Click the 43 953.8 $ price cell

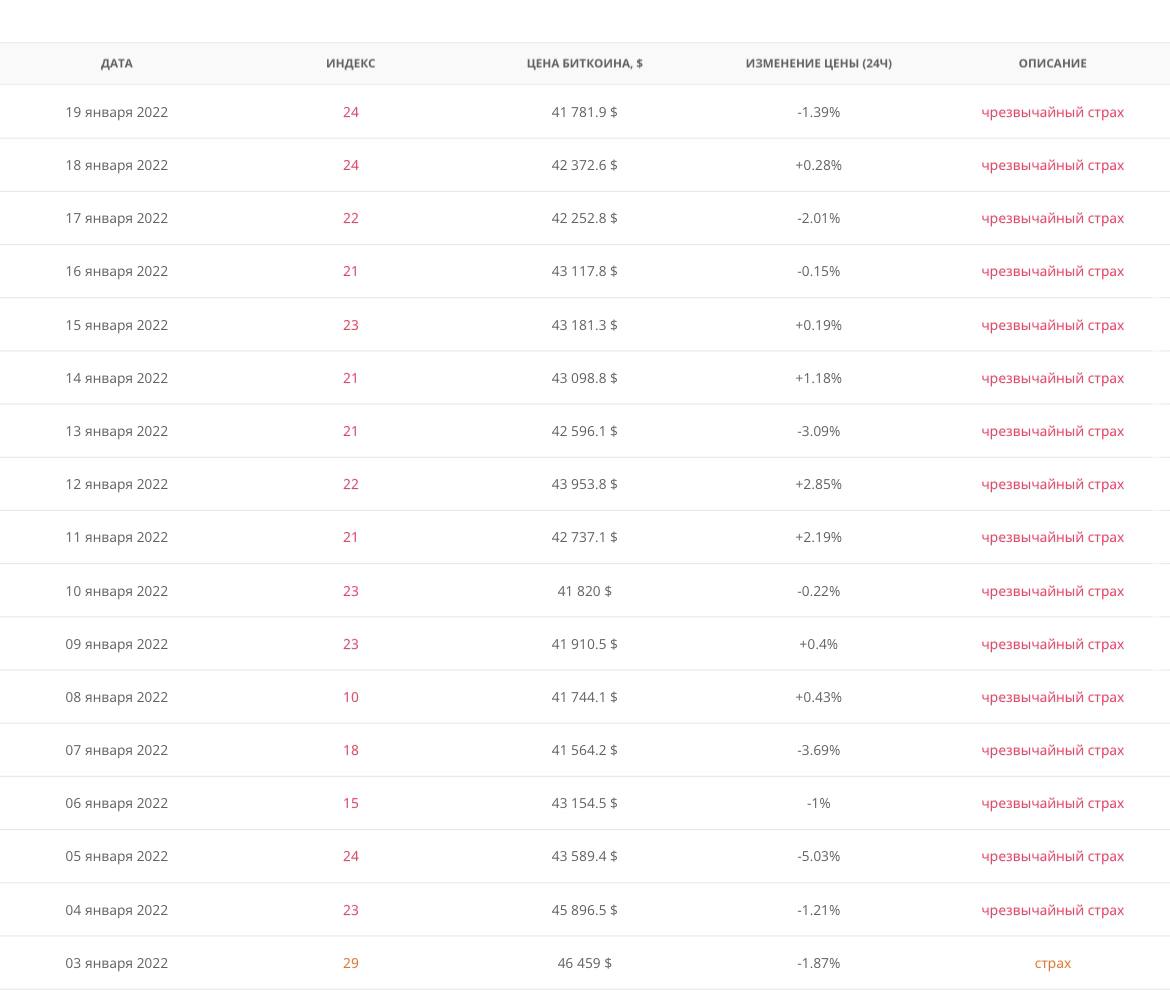[585, 484]
